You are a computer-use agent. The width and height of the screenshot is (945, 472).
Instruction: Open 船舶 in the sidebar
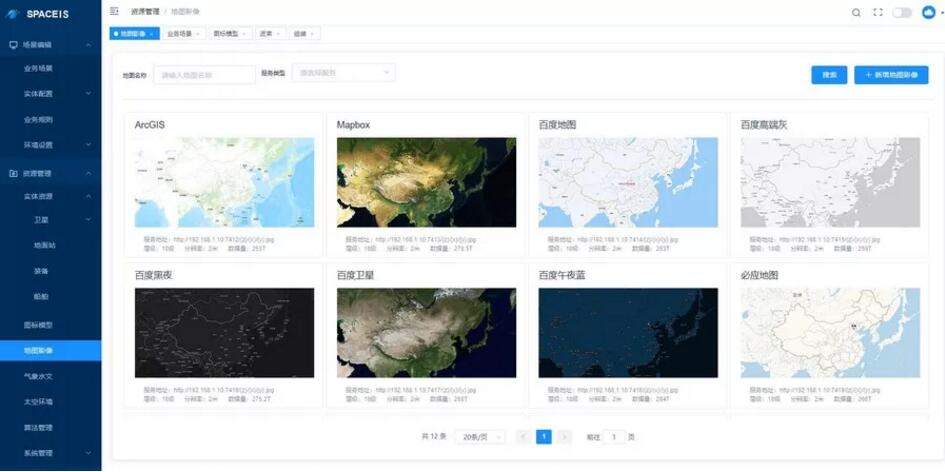pos(42,297)
